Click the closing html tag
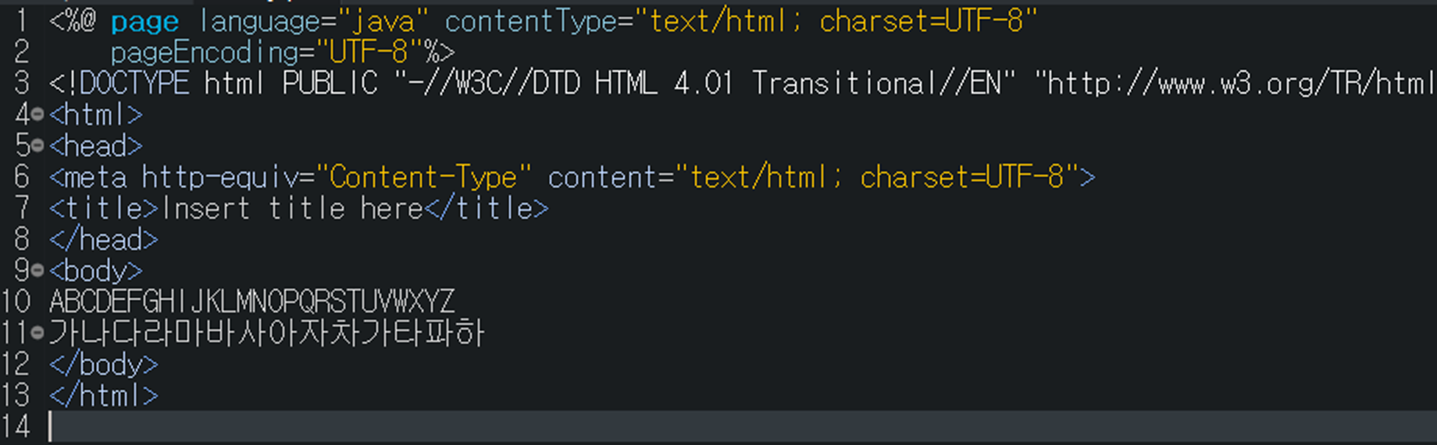The image size is (1437, 445). pyautogui.click(x=103, y=395)
